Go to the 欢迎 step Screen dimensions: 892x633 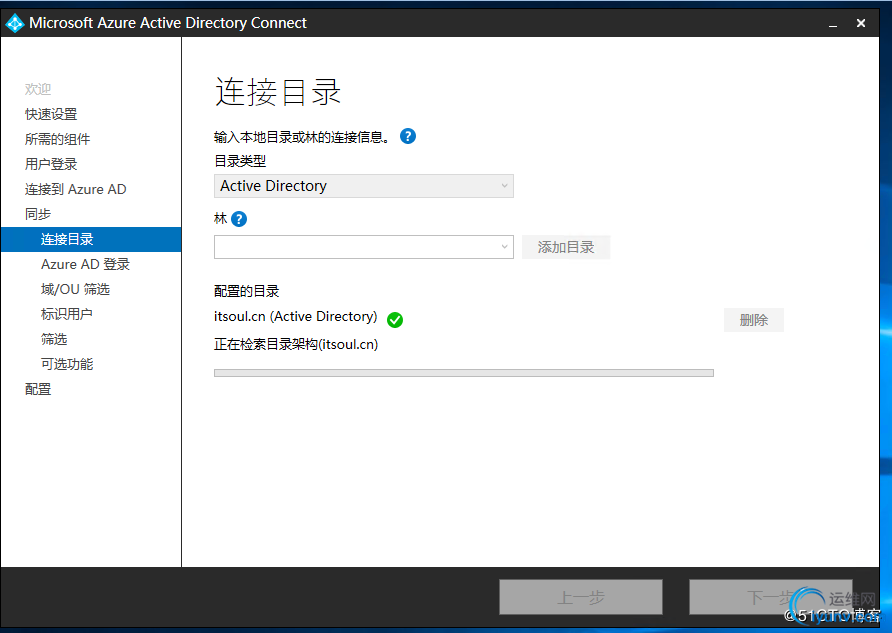38,89
